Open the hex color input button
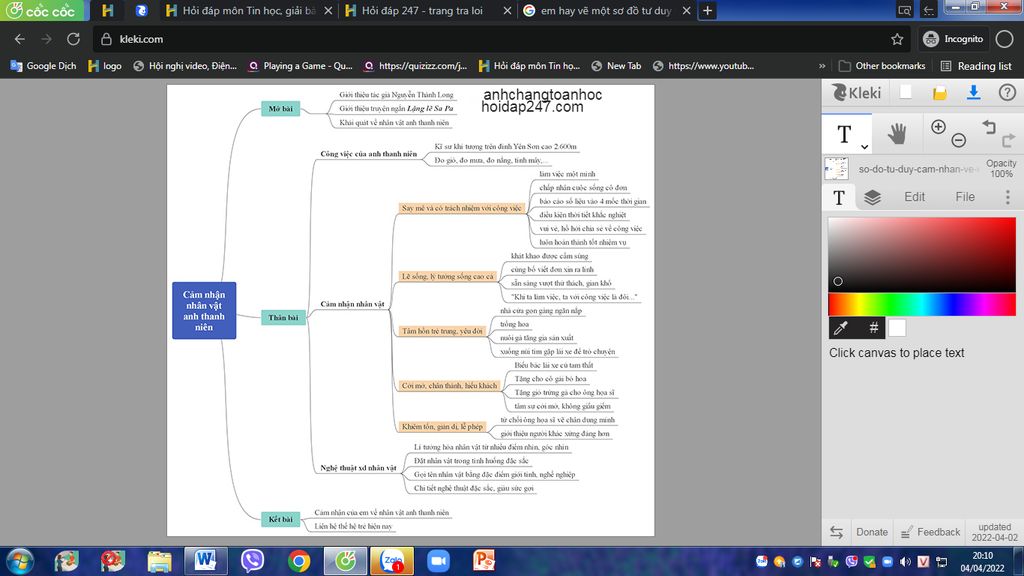This screenshot has height=576, width=1024. [x=873, y=328]
